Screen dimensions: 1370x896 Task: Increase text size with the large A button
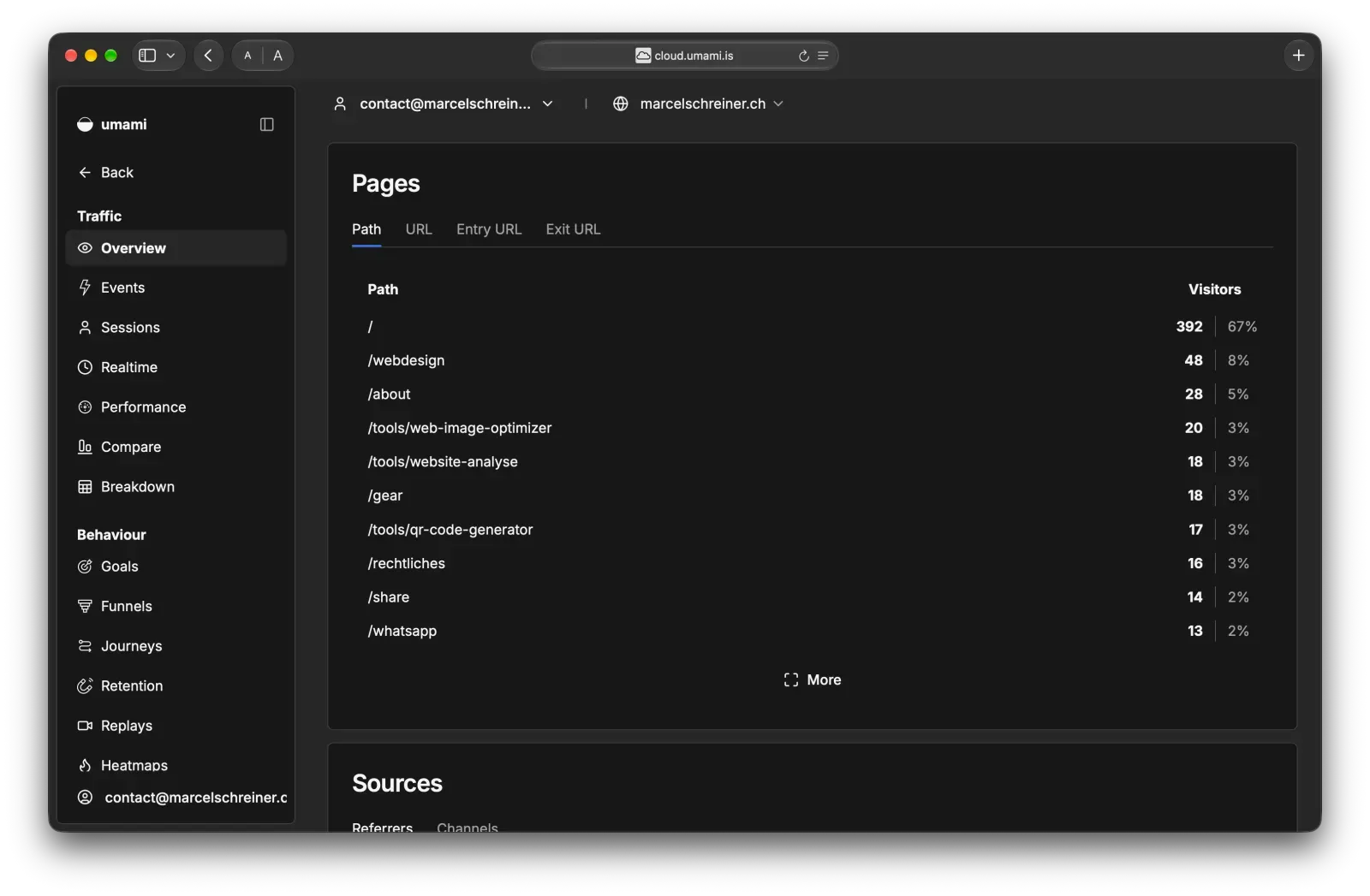pos(277,56)
